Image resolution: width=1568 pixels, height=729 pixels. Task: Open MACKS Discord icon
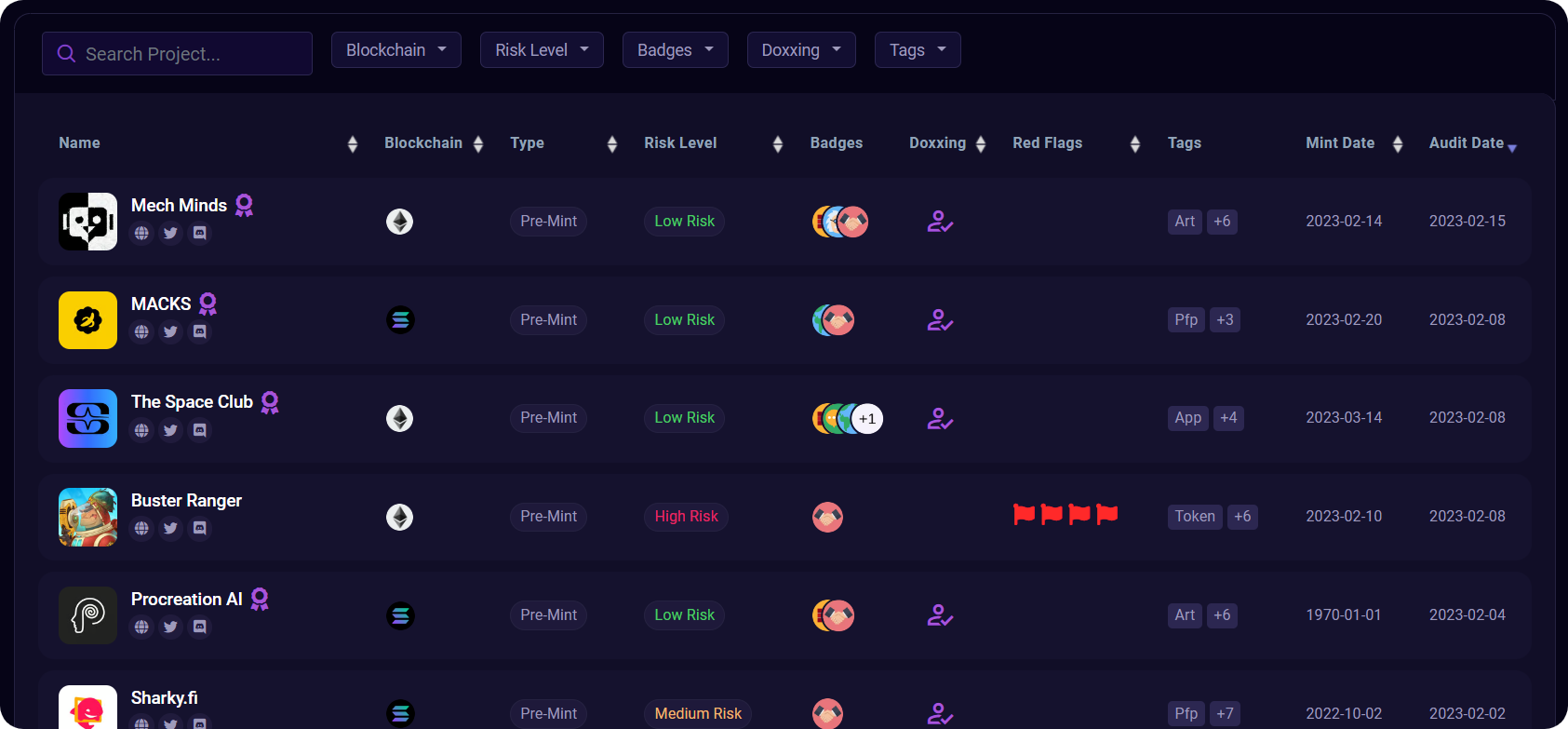199,331
